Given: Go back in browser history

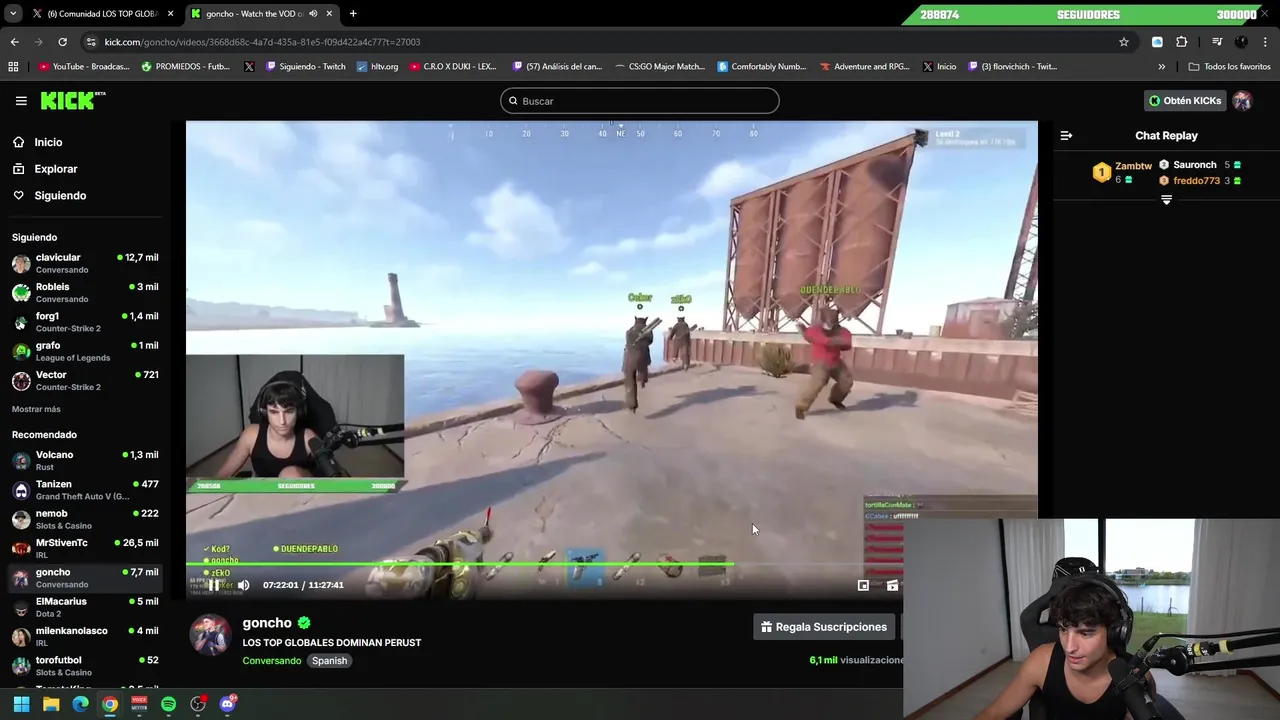Looking at the screenshot, I should click(14, 42).
